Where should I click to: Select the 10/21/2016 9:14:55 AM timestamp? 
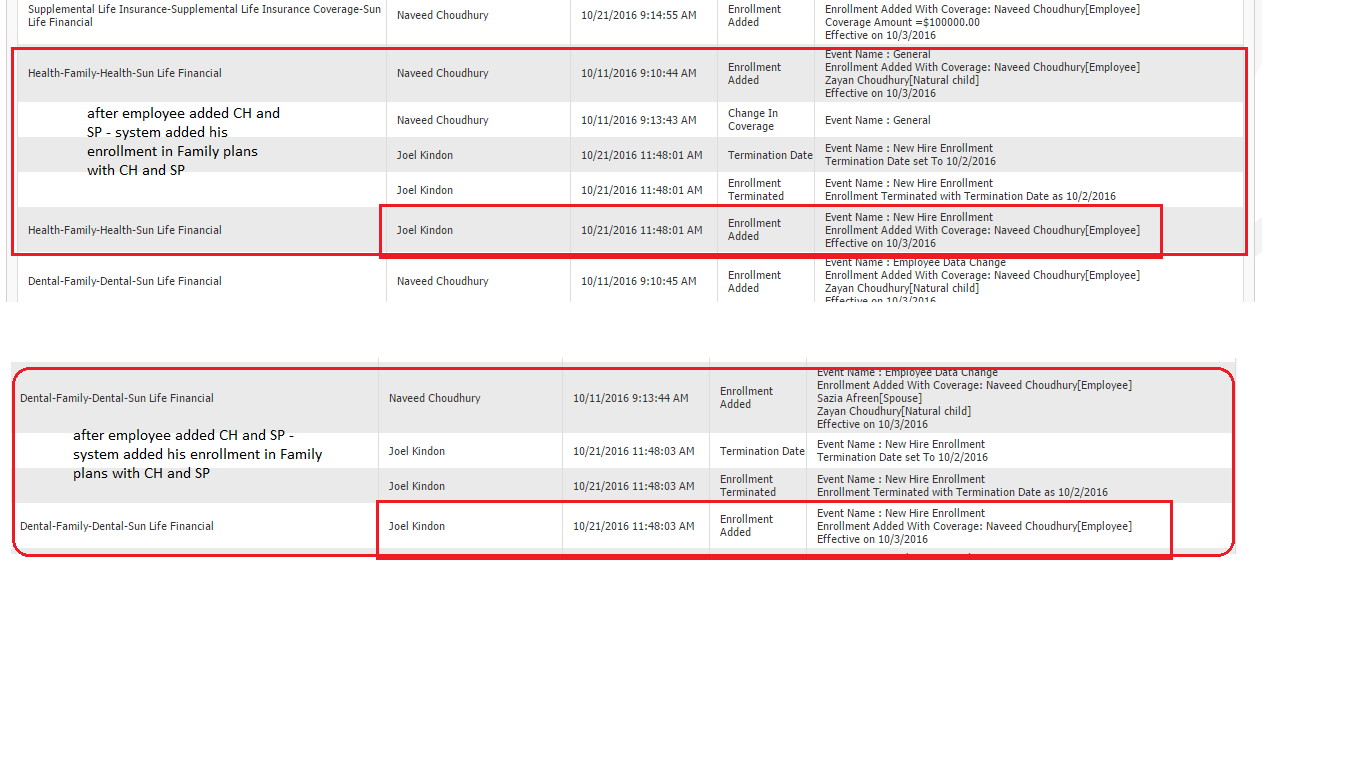coord(638,15)
